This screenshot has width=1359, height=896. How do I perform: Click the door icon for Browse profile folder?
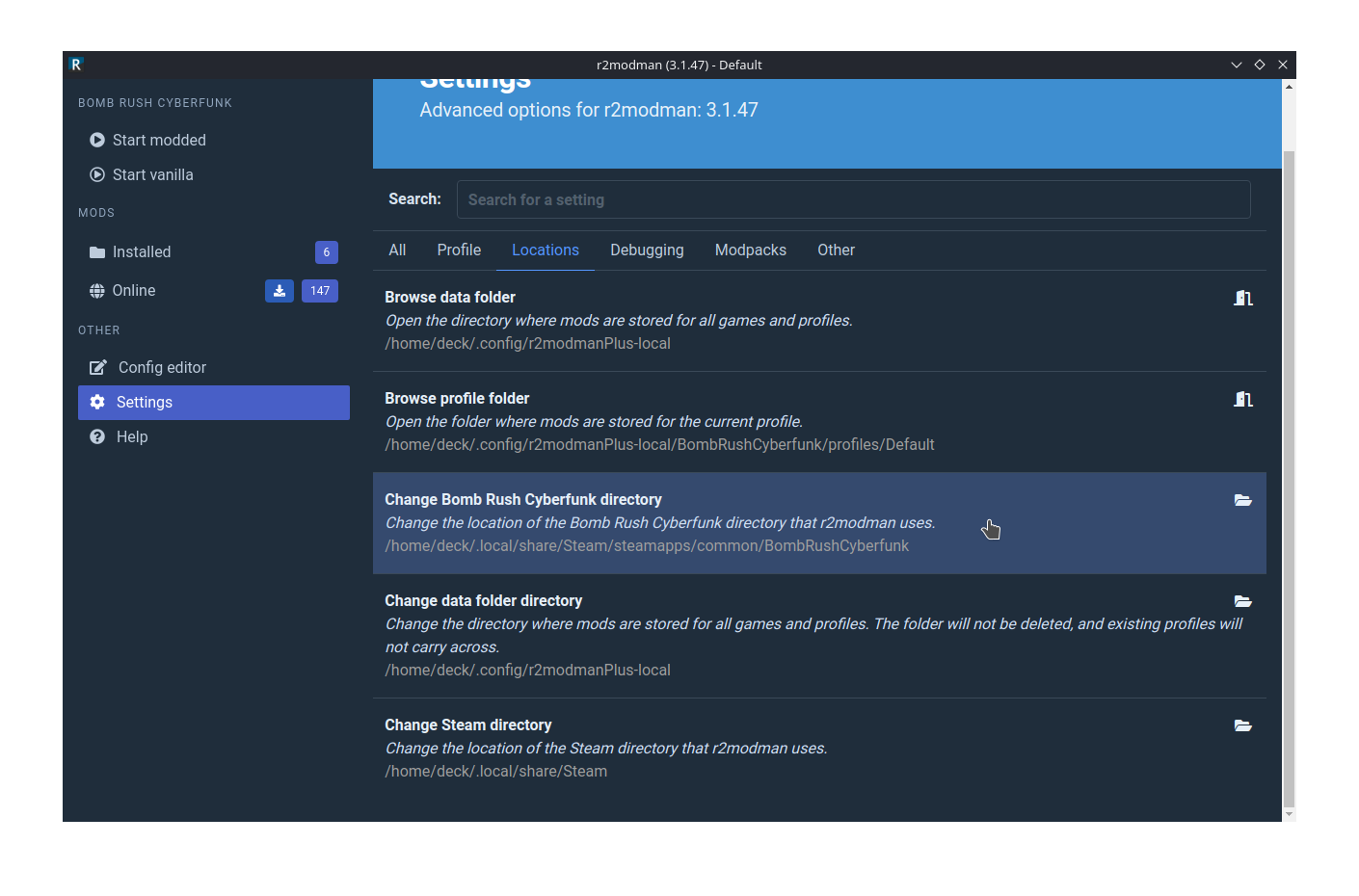[1243, 399]
